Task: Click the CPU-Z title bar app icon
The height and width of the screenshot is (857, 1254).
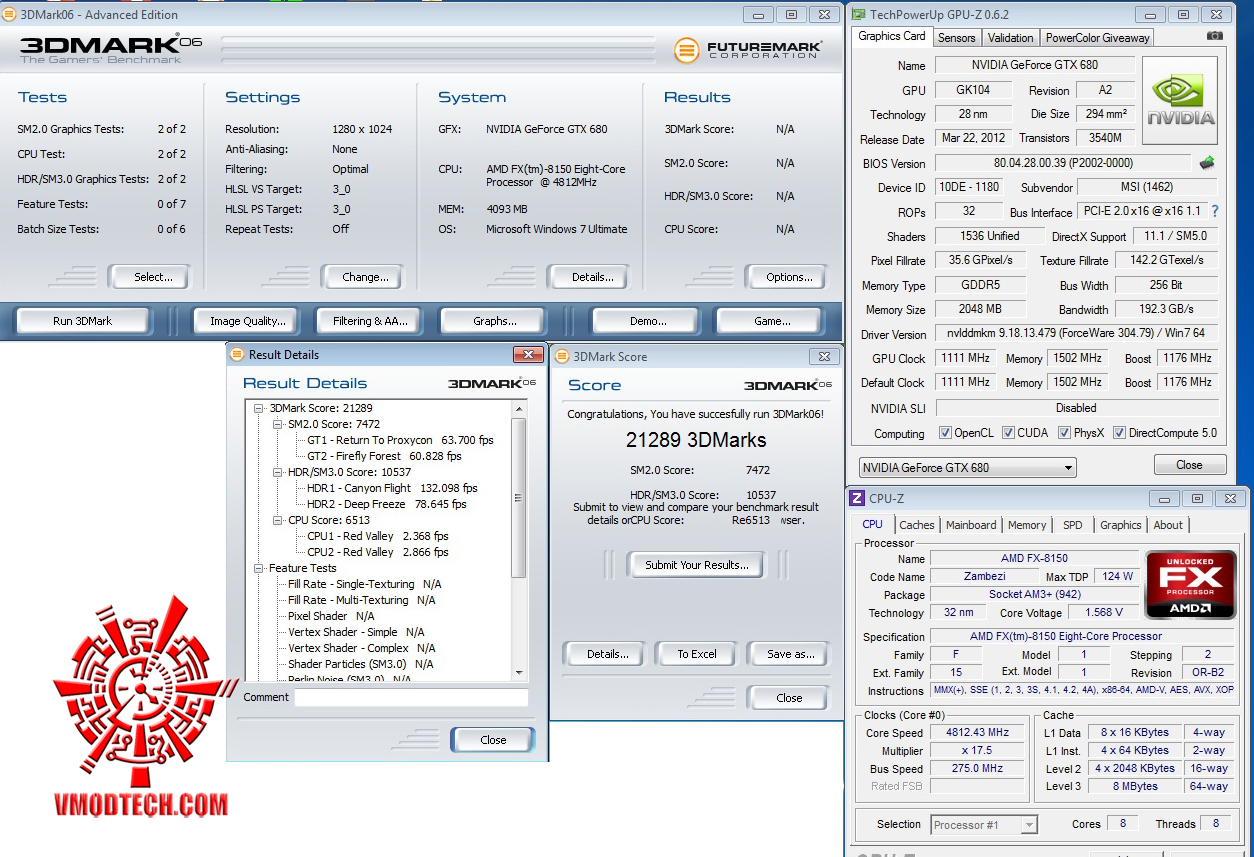Action: (857, 498)
